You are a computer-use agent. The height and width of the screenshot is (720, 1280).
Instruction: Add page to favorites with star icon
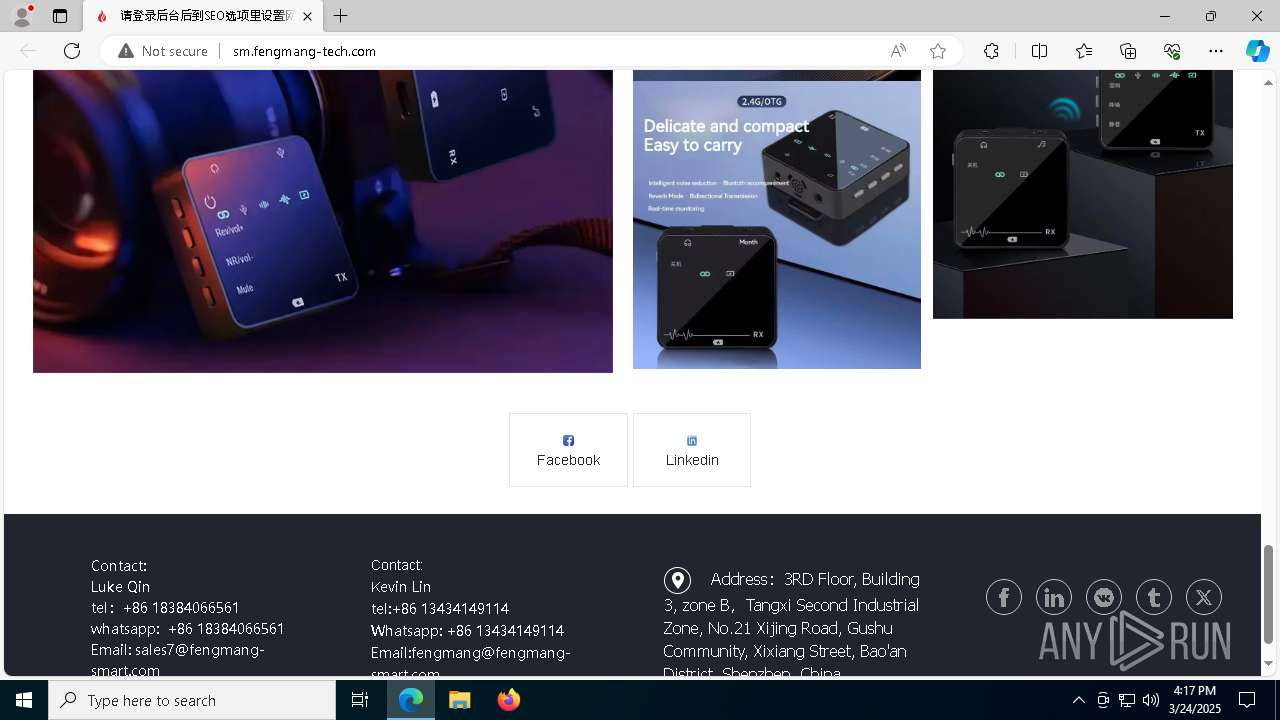coord(937,51)
